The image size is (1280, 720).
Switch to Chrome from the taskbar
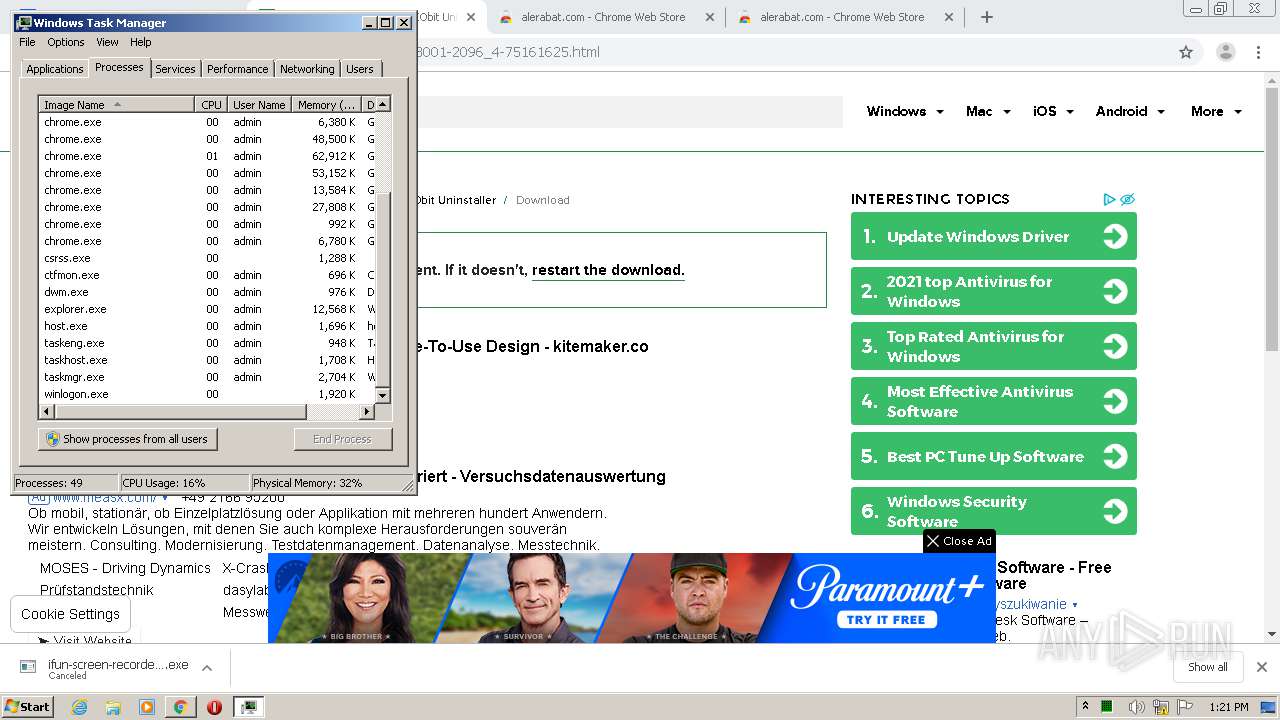180,707
